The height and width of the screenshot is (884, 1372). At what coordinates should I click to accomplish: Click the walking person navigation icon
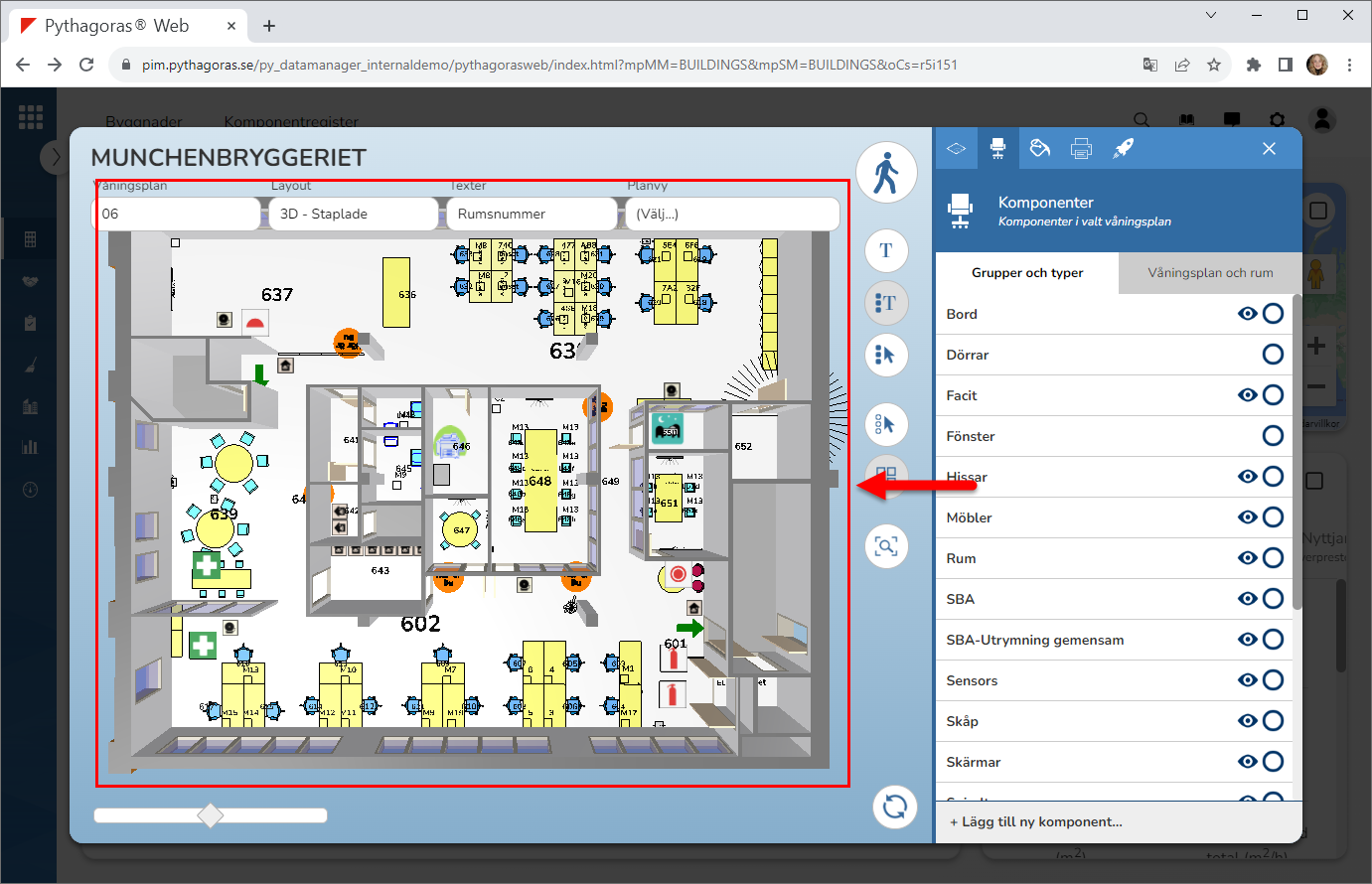click(x=886, y=173)
